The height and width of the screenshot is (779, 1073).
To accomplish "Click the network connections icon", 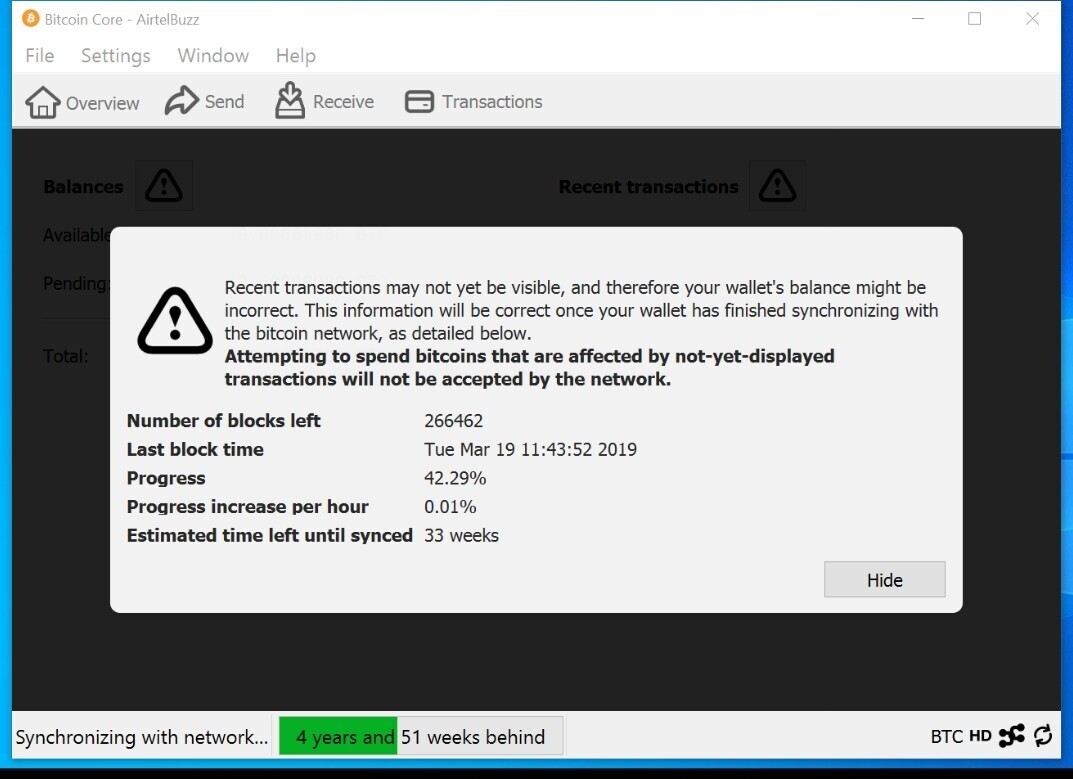I will tap(1011, 736).
